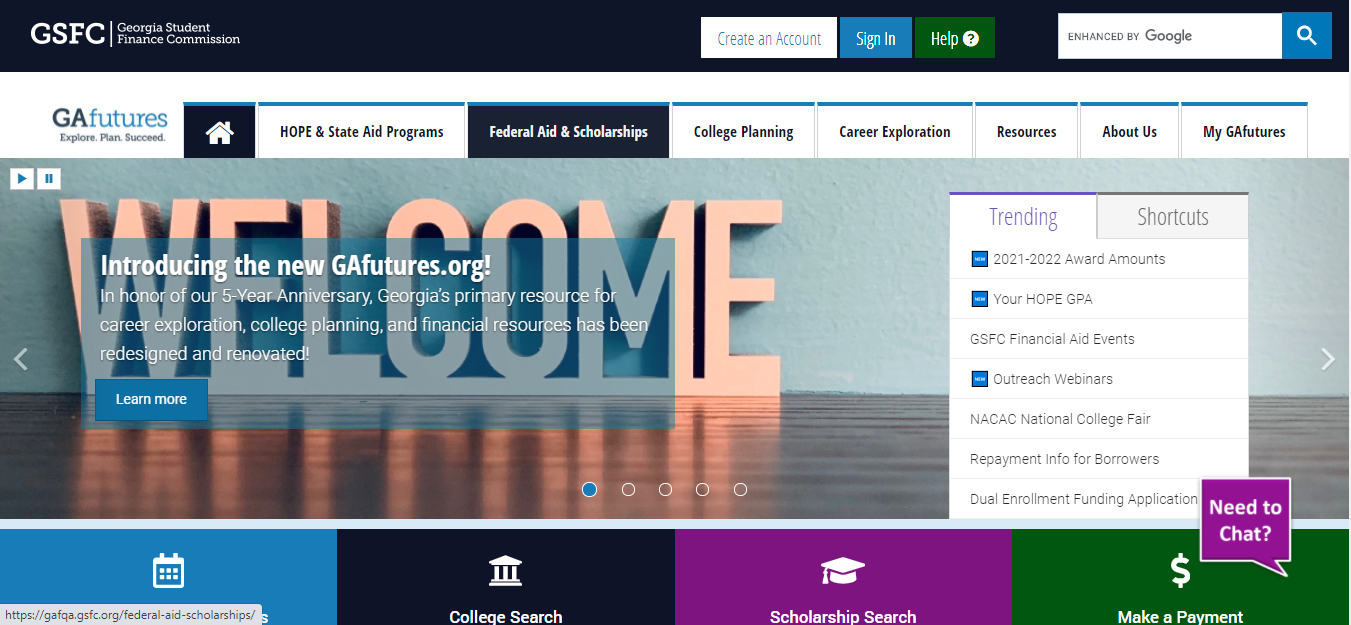Click the Make a Payment tile label
1351x625 pixels.
pyautogui.click(x=1180, y=617)
